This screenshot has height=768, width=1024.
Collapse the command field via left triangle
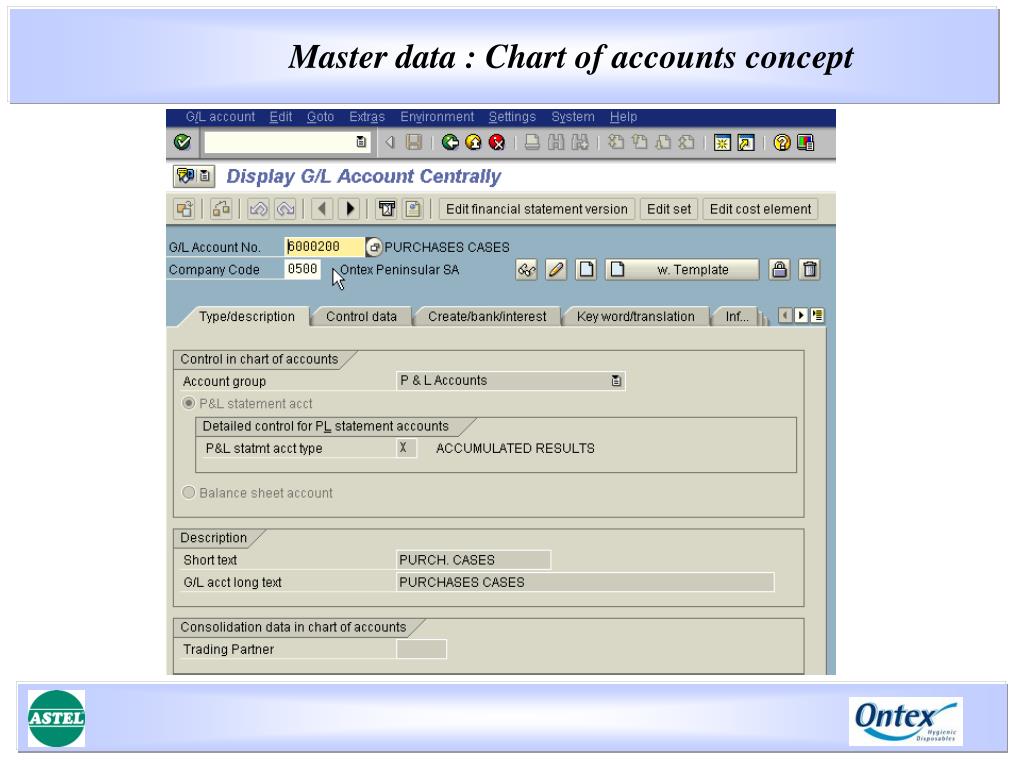click(x=390, y=142)
